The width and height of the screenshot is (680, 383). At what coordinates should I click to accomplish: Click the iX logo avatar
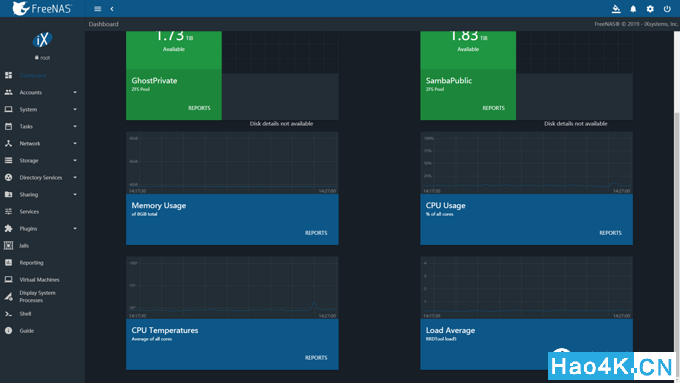[x=42, y=40]
